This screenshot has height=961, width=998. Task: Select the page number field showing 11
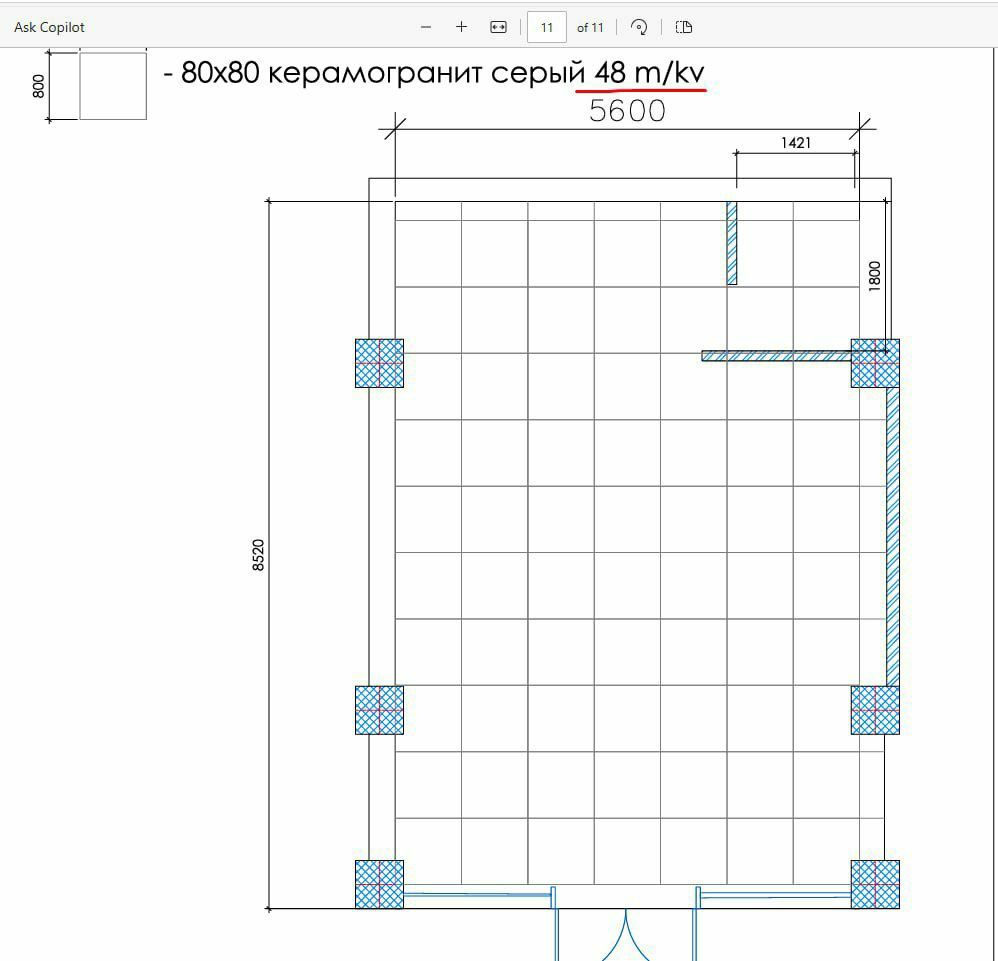click(547, 27)
